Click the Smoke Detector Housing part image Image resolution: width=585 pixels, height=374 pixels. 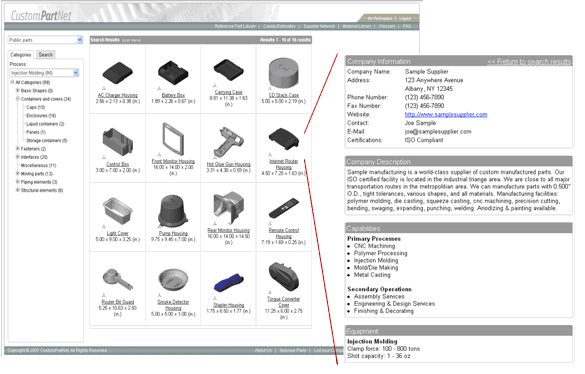(x=173, y=281)
